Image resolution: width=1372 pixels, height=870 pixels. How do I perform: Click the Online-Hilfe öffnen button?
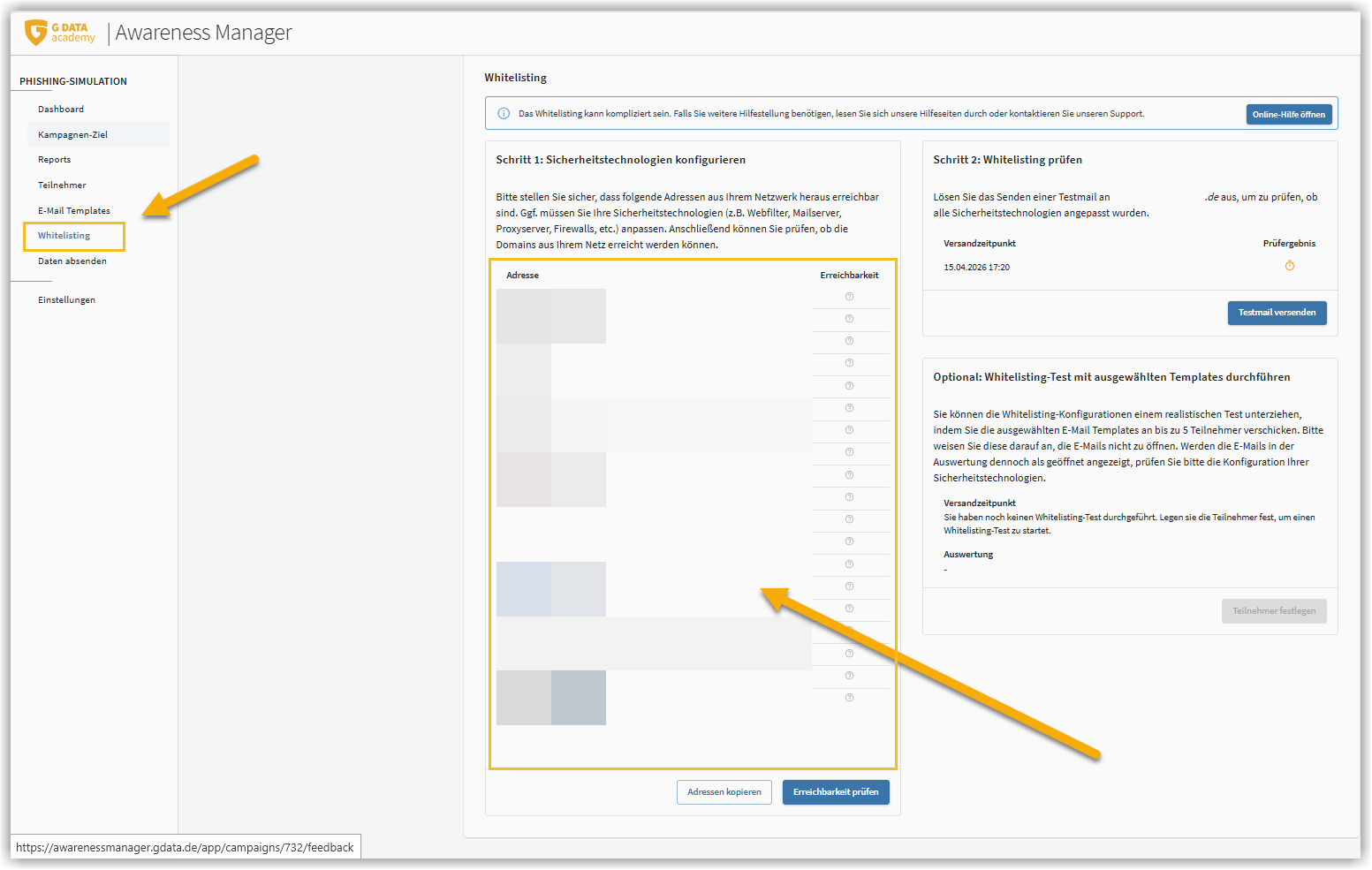[x=1289, y=115]
